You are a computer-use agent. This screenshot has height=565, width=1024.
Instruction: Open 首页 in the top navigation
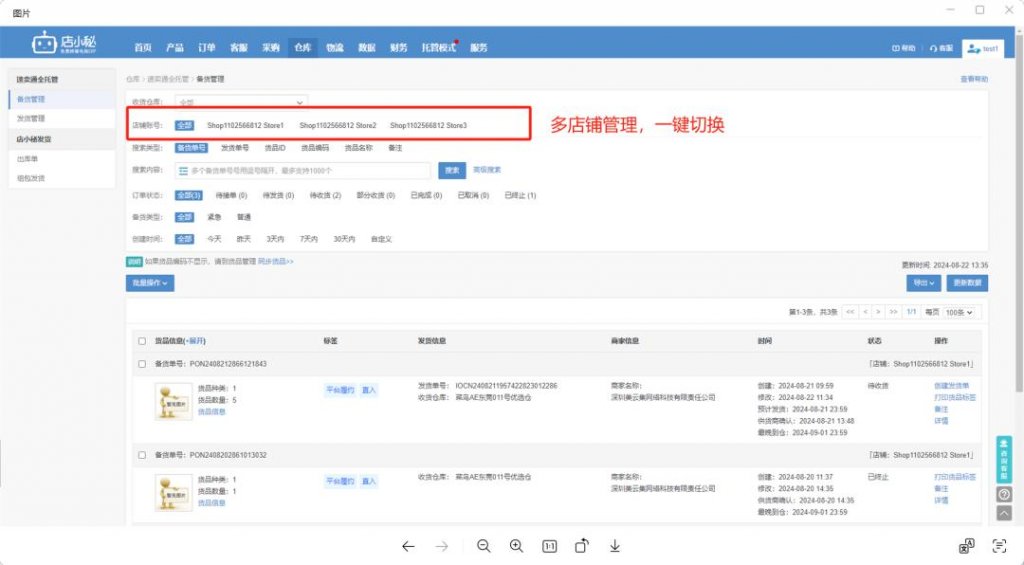point(142,48)
